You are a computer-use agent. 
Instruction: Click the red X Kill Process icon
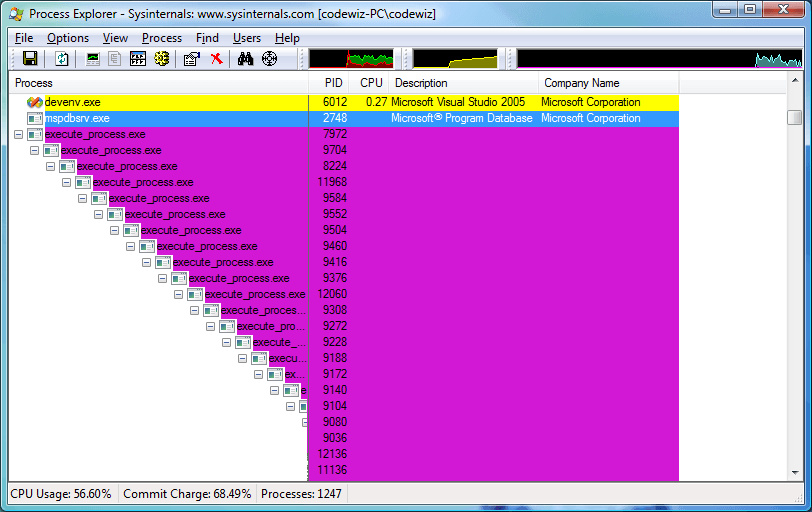(216, 59)
